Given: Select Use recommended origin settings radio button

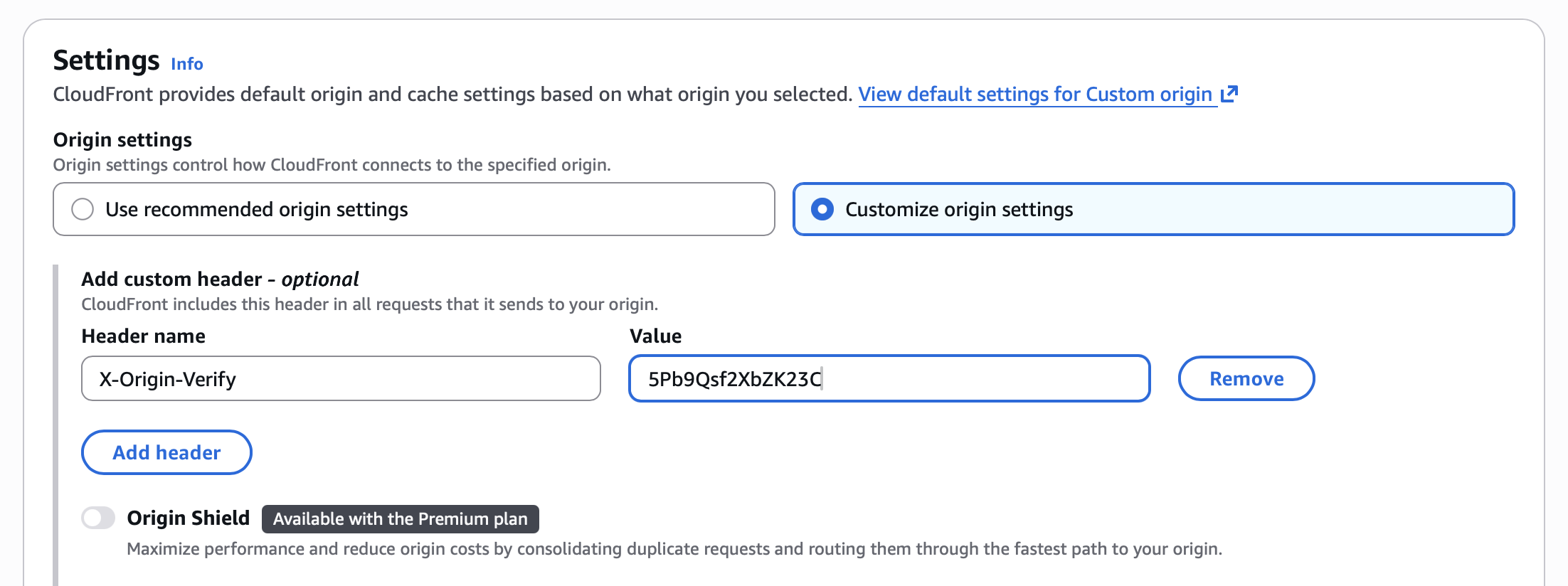Looking at the screenshot, I should [x=83, y=209].
